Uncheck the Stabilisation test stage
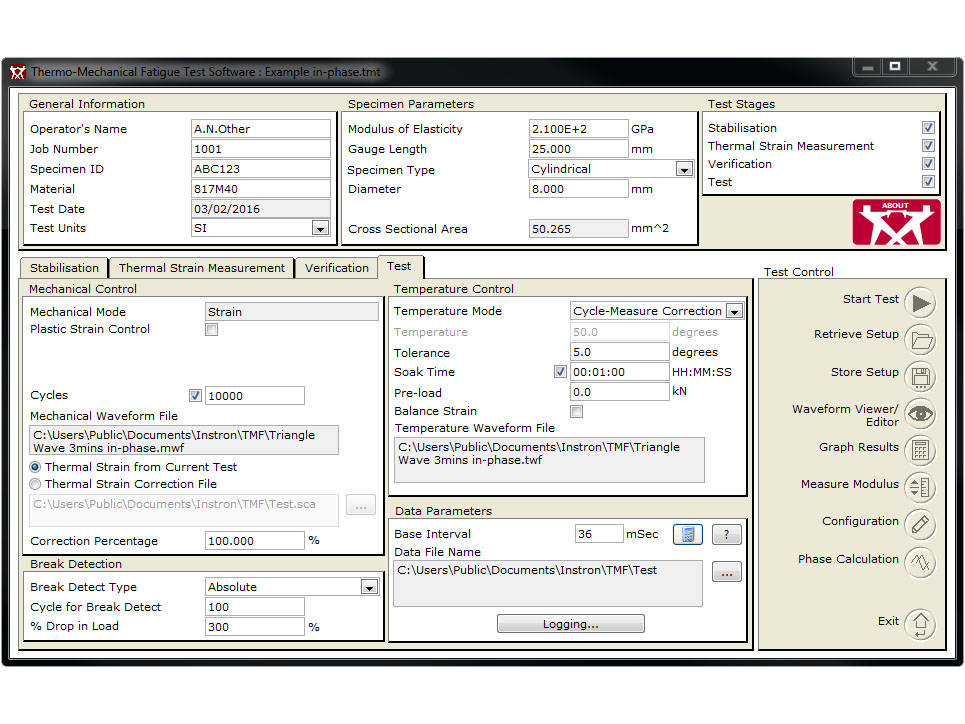965x724 pixels. point(928,128)
